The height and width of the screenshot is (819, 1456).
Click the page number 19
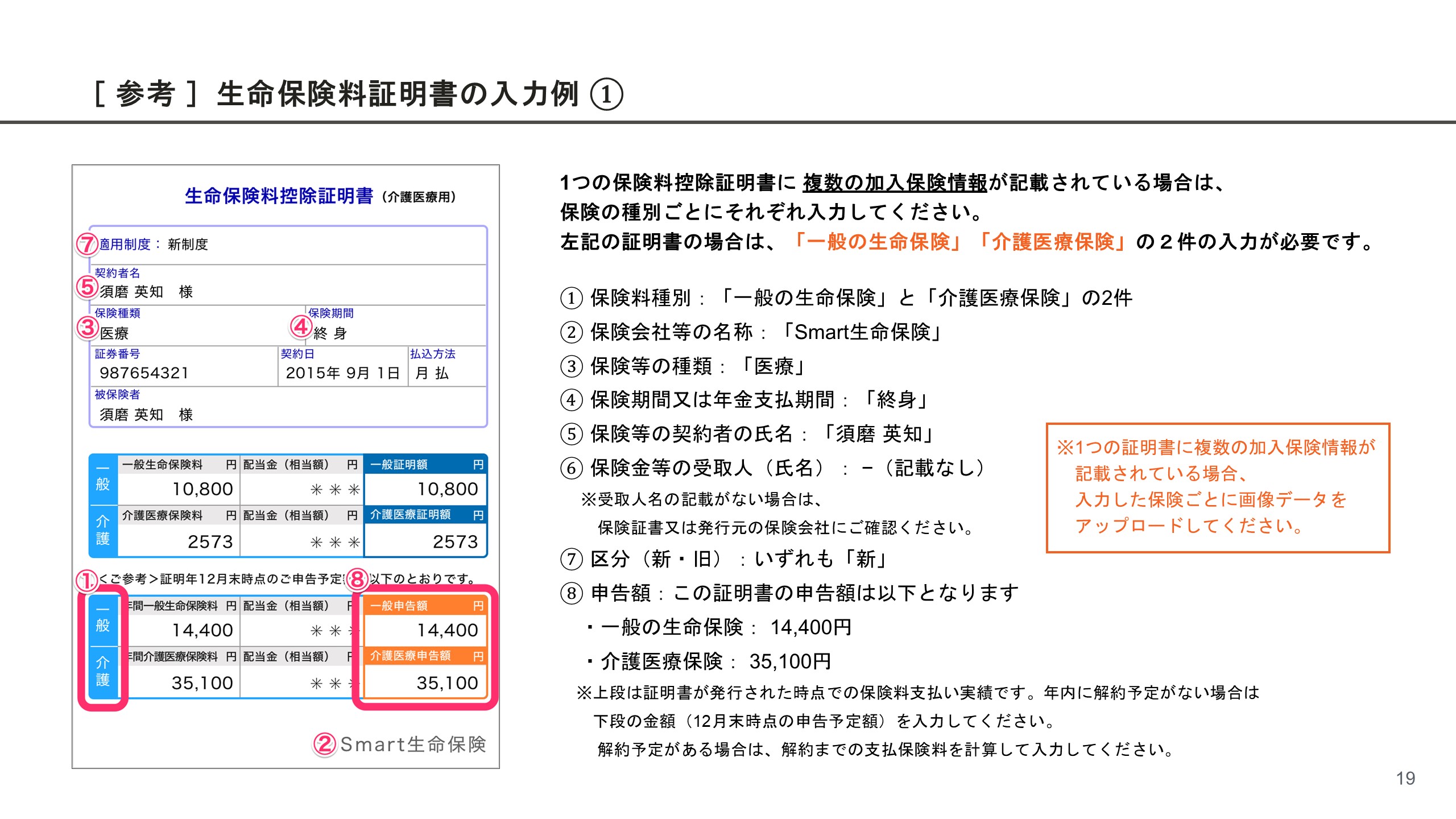tap(1405, 778)
